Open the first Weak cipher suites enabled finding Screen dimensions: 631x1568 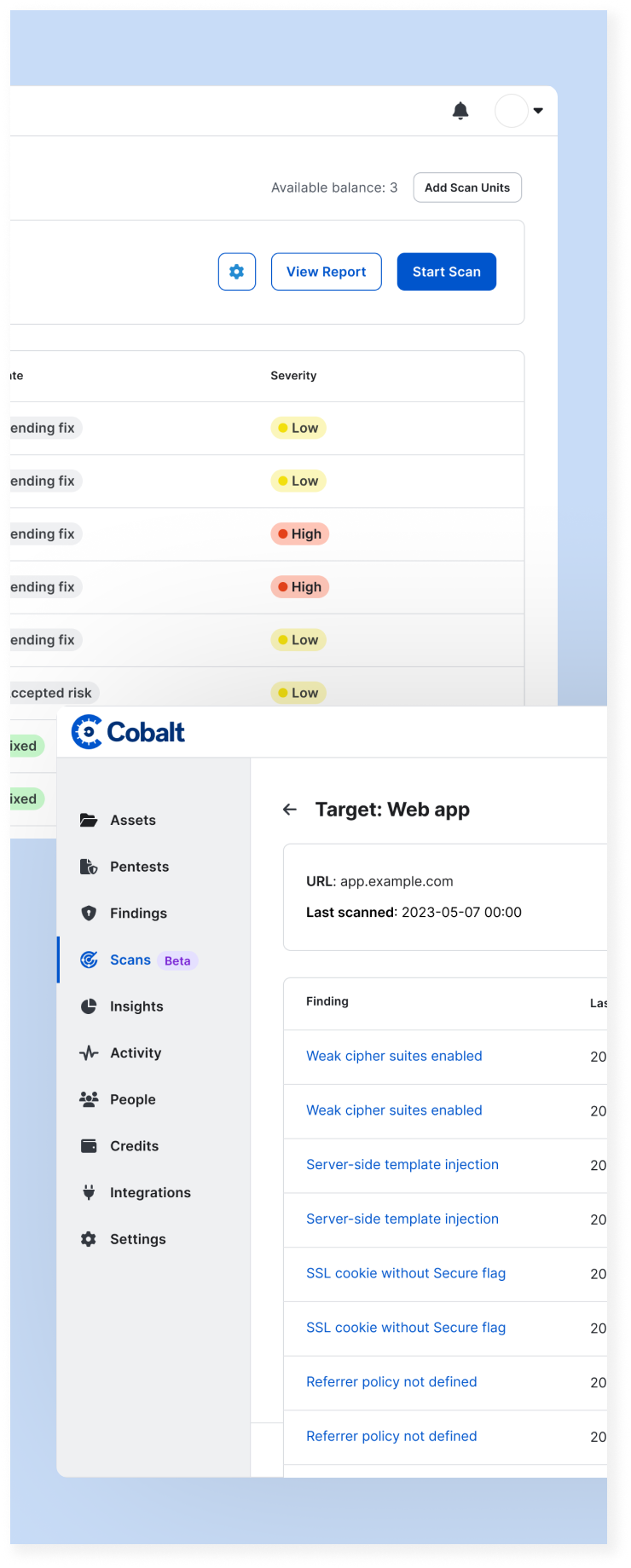click(x=394, y=1056)
